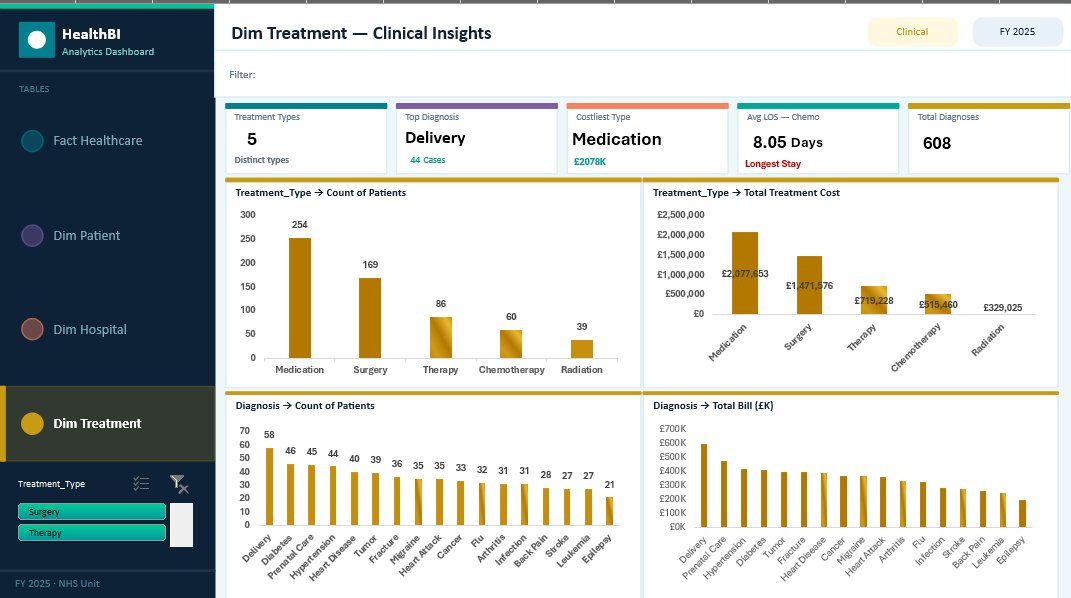Click the FY 2025 badge button
The height and width of the screenshot is (598, 1071).
(1017, 32)
